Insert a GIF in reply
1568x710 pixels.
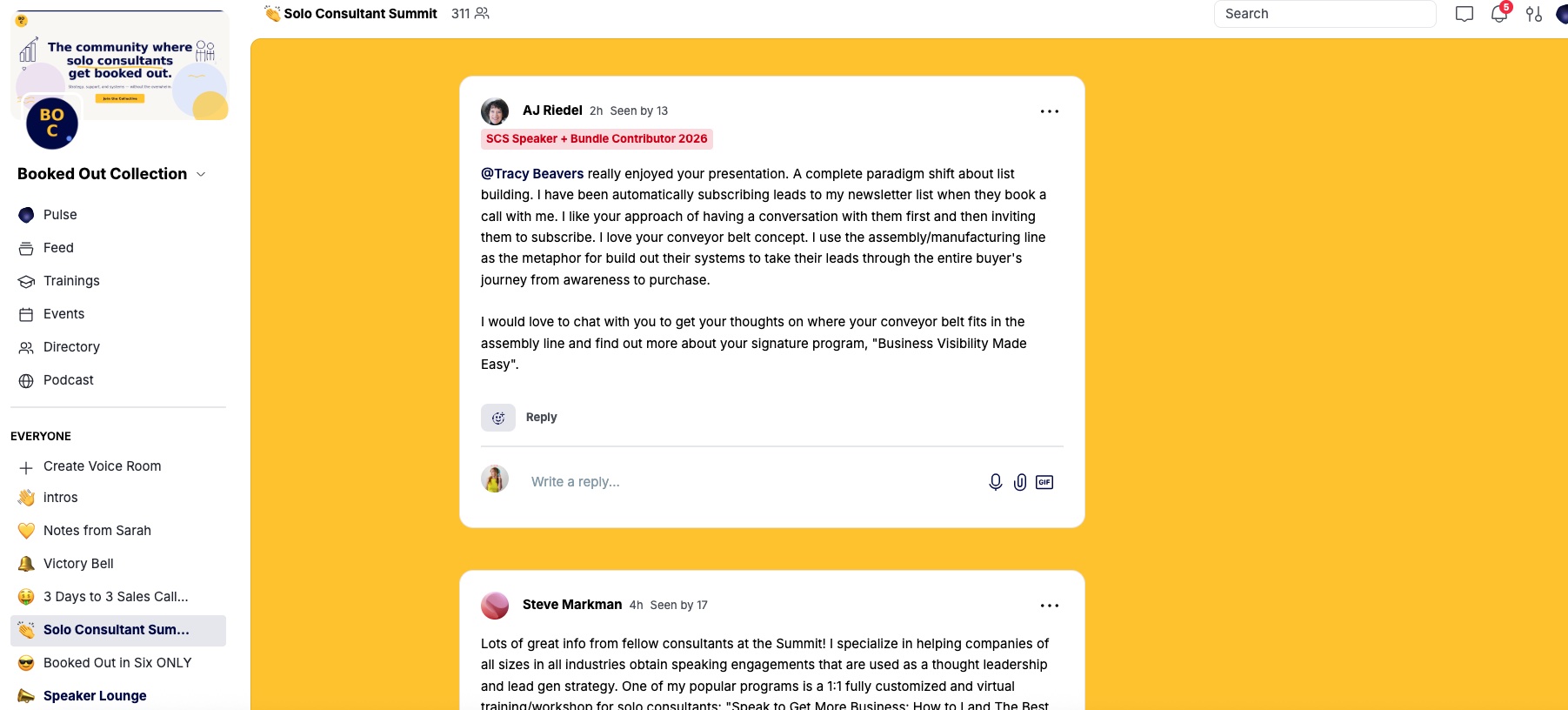coord(1044,482)
